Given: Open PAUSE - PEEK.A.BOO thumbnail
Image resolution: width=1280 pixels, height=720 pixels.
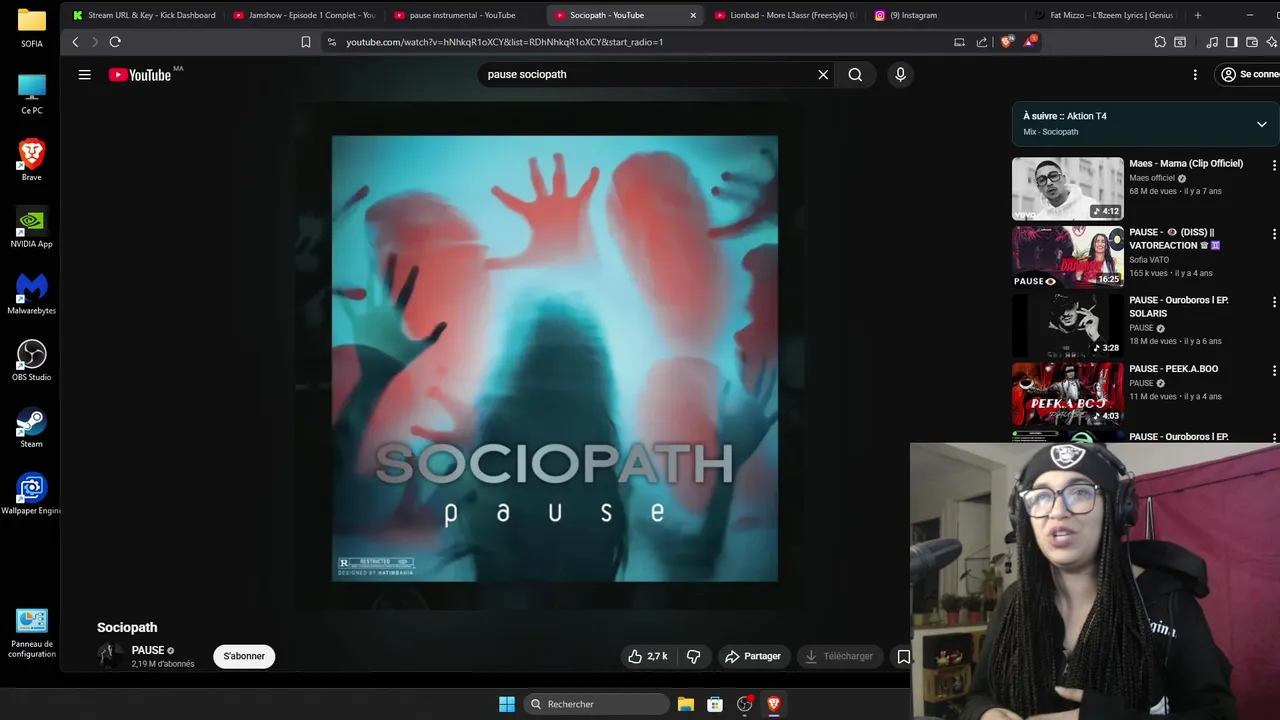Looking at the screenshot, I should (1067, 394).
